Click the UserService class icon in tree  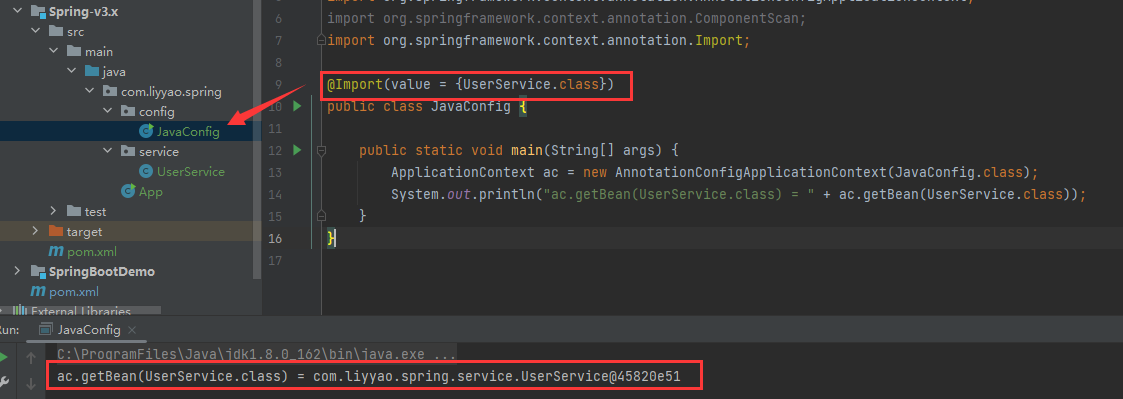coord(146,171)
